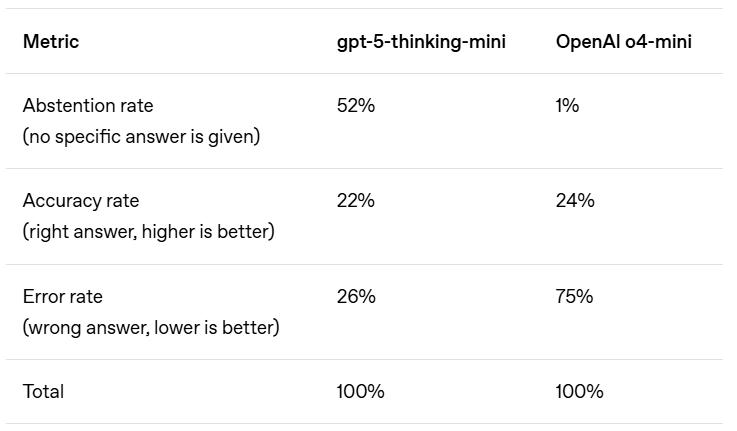
Task: Click '(wrong answer, lower is better)' note
Action: point(151,328)
